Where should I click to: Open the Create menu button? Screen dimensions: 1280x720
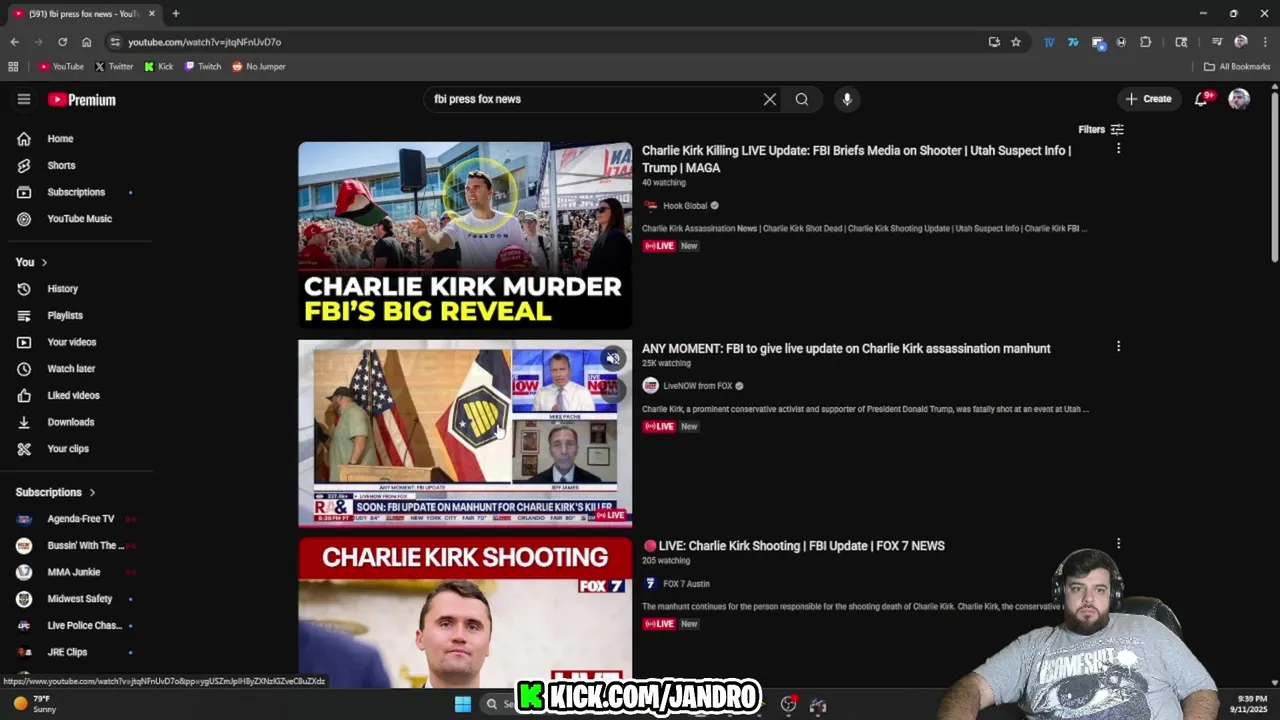coord(1148,99)
